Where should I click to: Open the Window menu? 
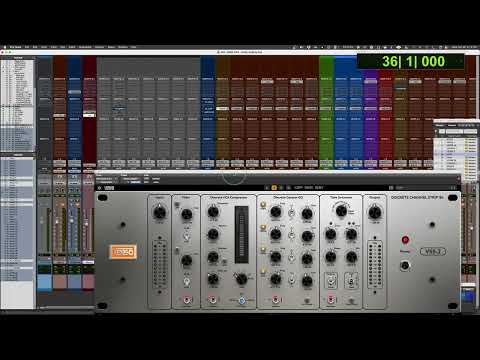123,47
